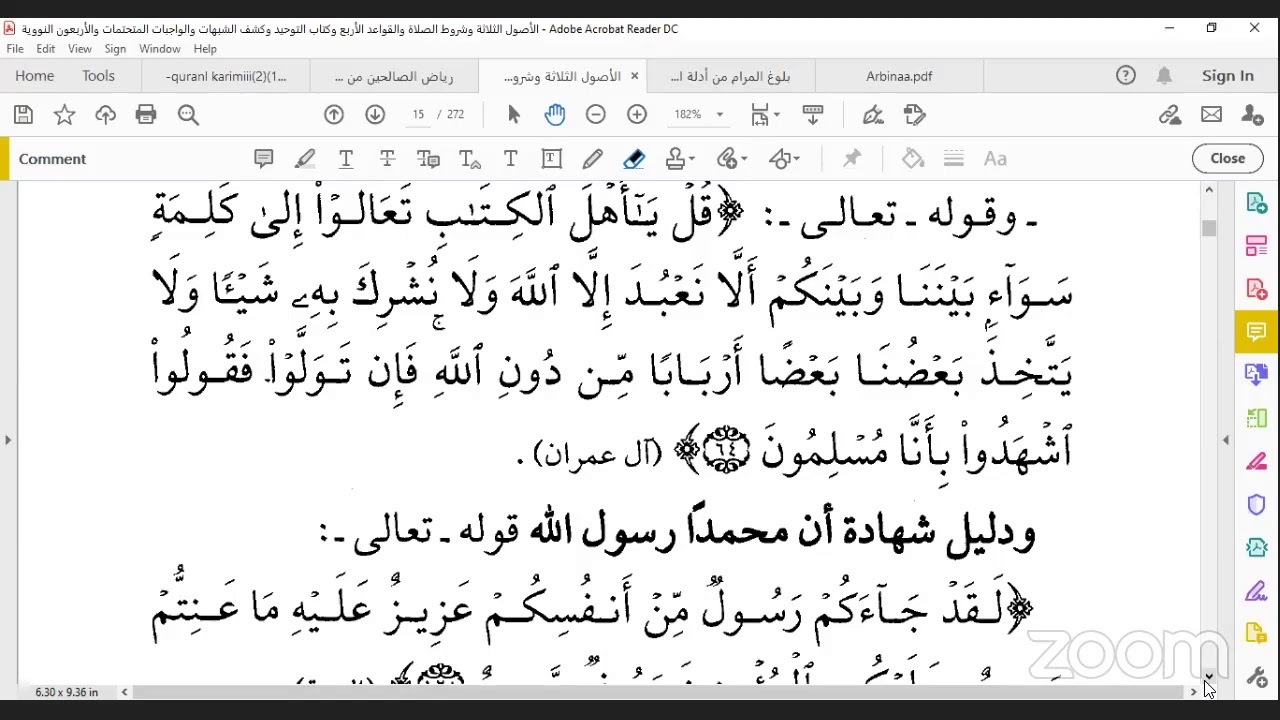This screenshot has height=720, width=1280.
Task: Switch to the Home tab
Action: (35, 76)
